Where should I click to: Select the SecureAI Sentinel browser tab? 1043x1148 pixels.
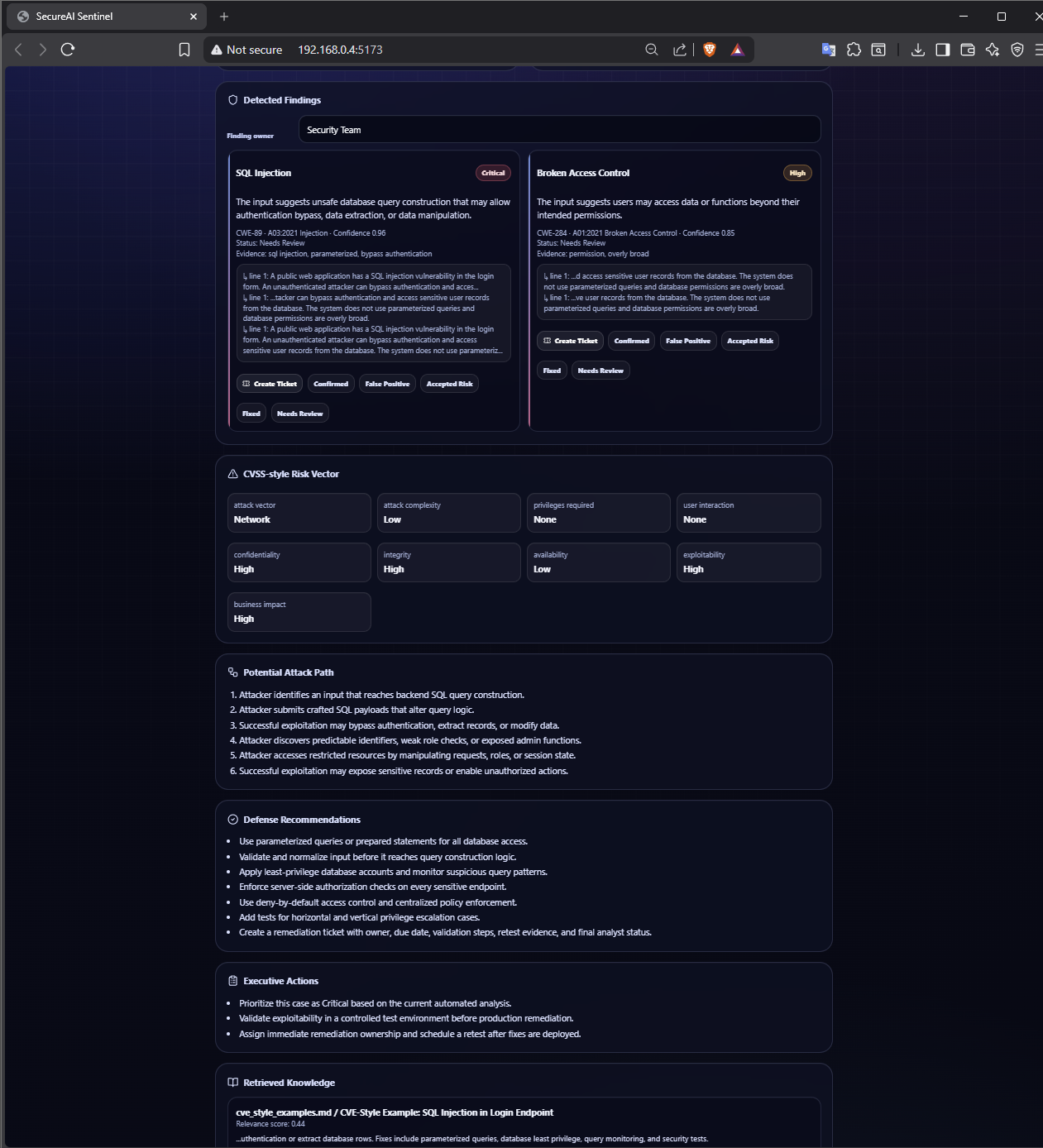(105, 17)
